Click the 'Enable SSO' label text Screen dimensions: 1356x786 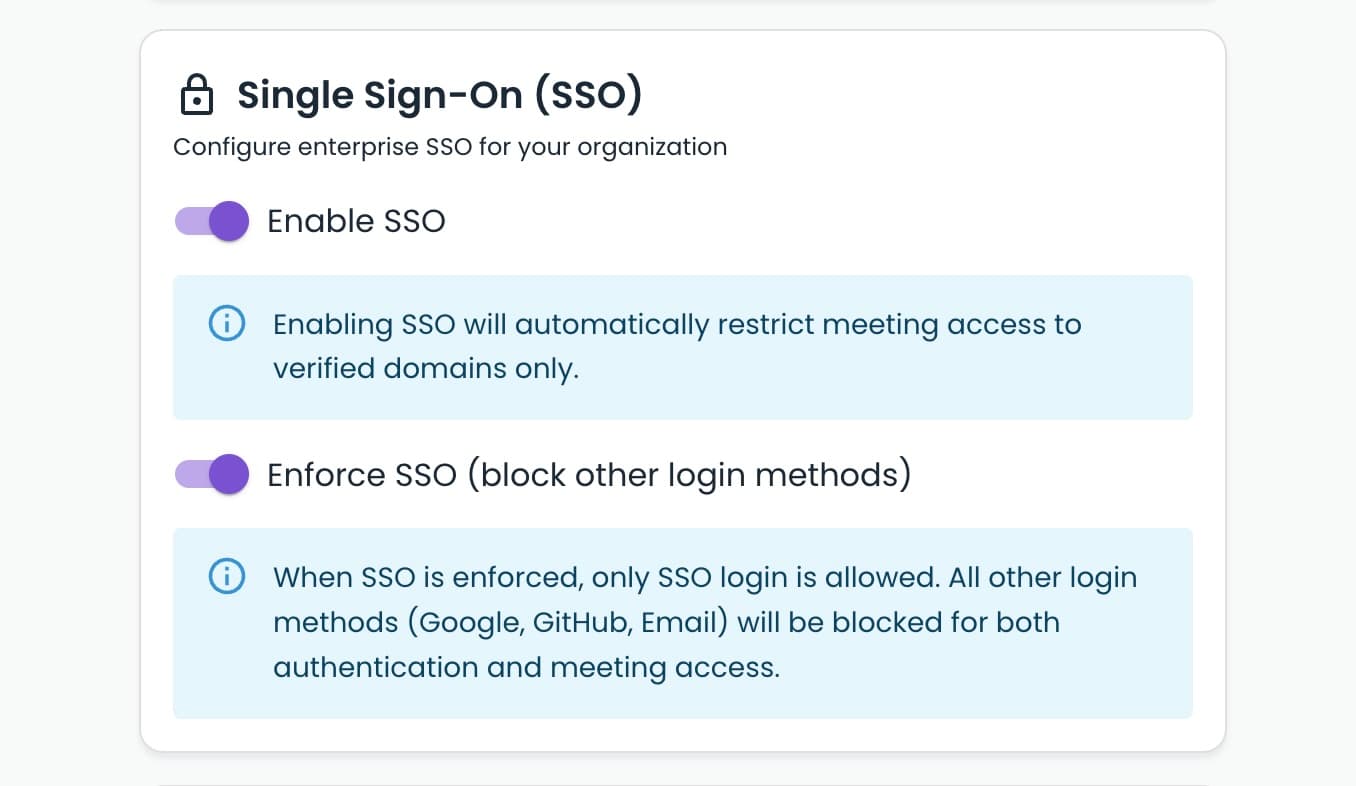[x=356, y=221]
